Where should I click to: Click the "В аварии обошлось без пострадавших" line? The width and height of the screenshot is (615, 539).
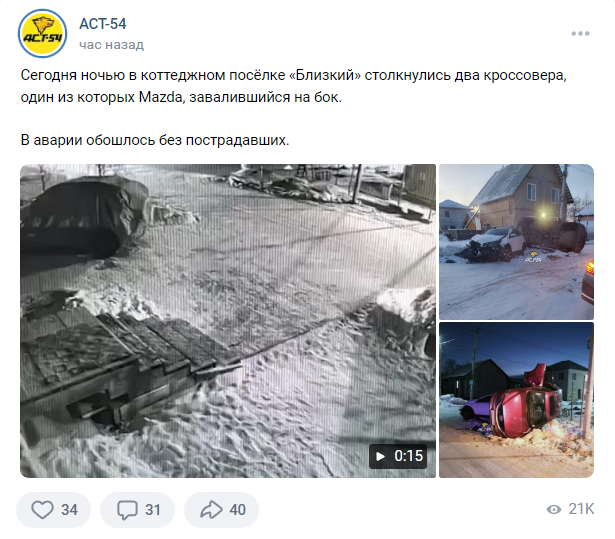pyautogui.click(x=155, y=140)
